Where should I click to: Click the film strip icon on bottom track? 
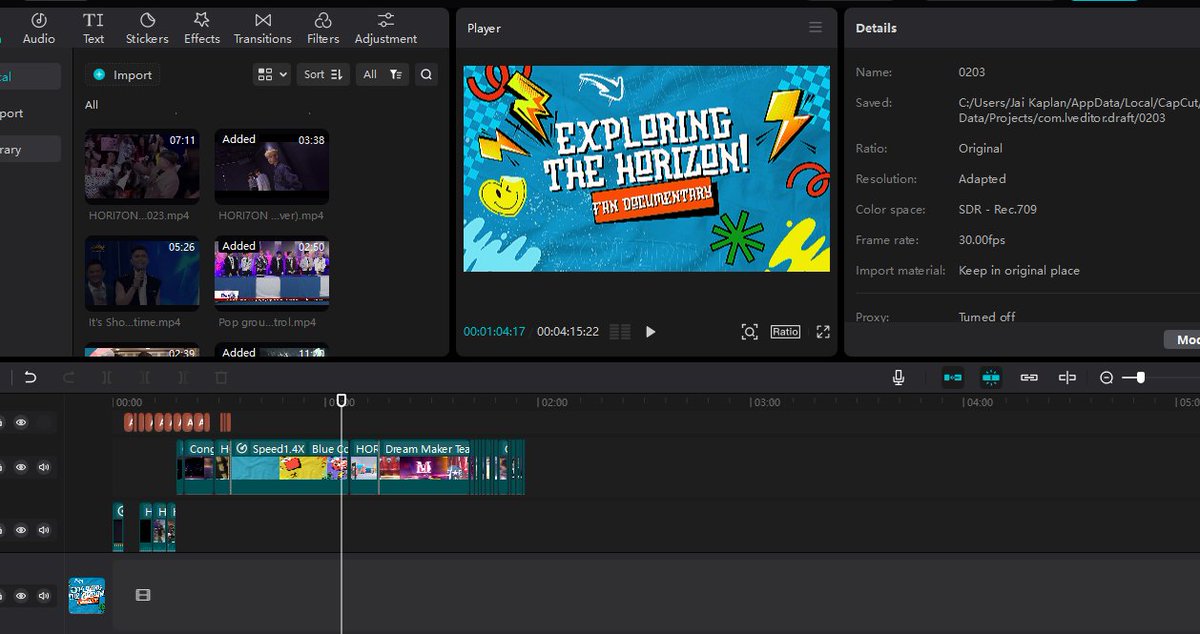[143, 595]
